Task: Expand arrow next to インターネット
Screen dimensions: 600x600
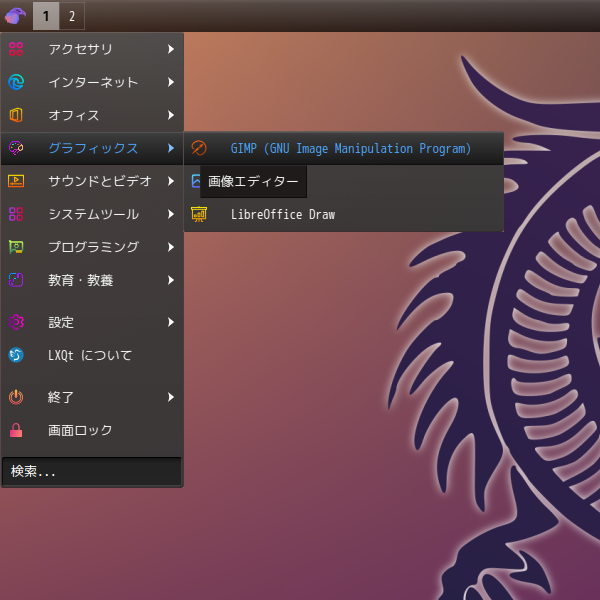Action: coord(171,82)
